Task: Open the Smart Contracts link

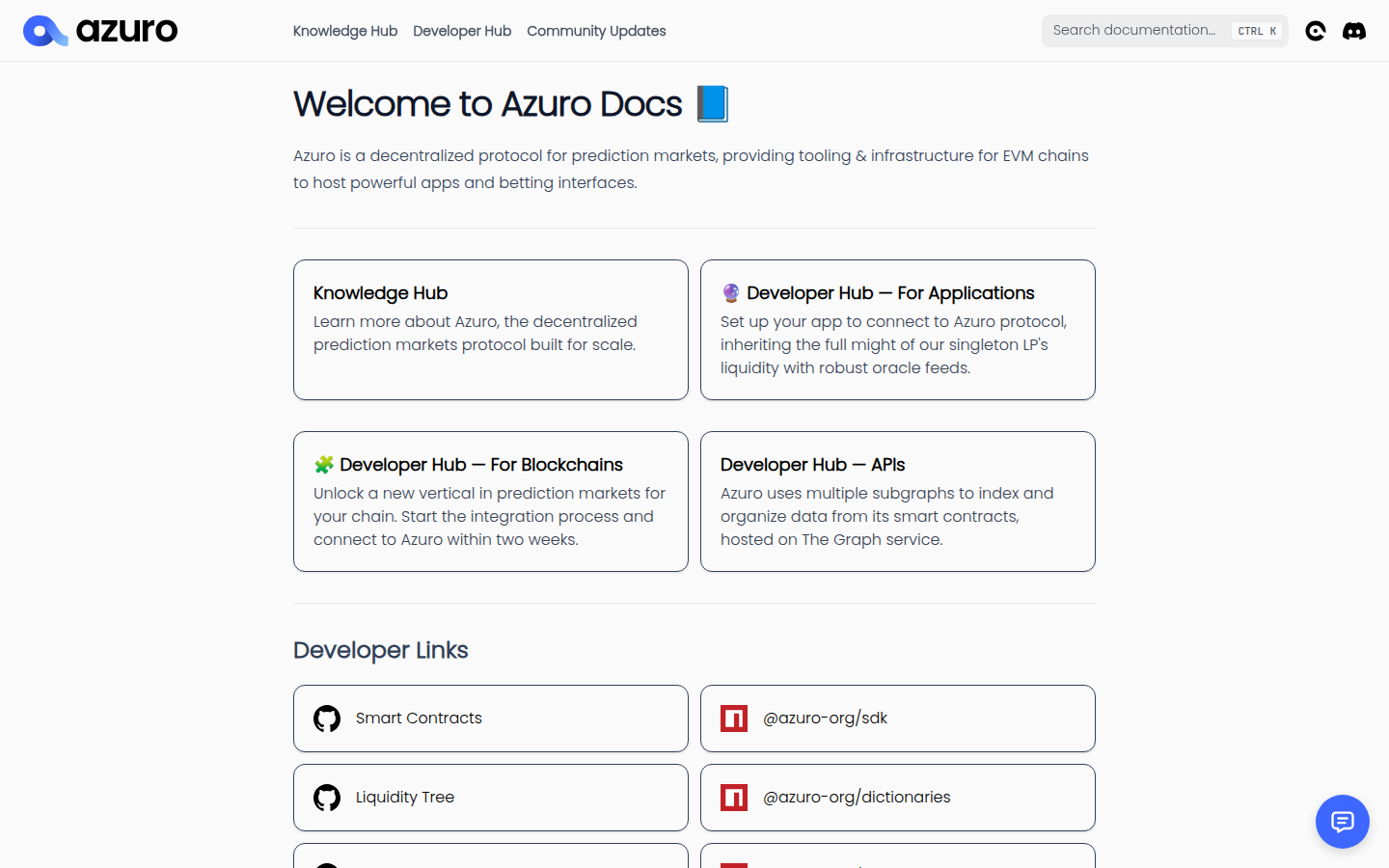Action: point(491,719)
